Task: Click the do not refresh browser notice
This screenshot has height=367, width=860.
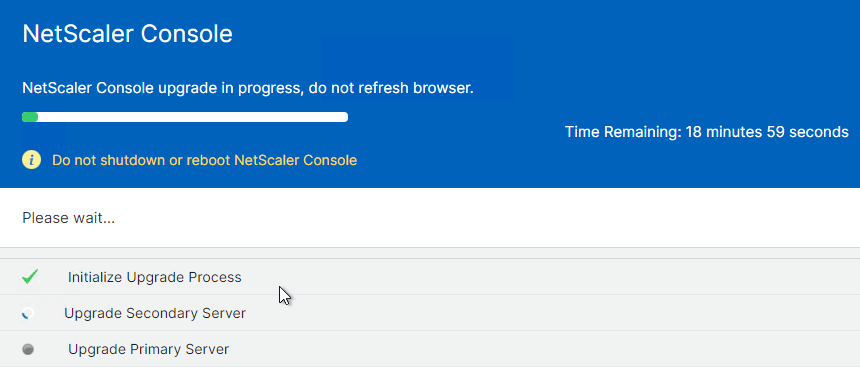Action: tap(391, 88)
